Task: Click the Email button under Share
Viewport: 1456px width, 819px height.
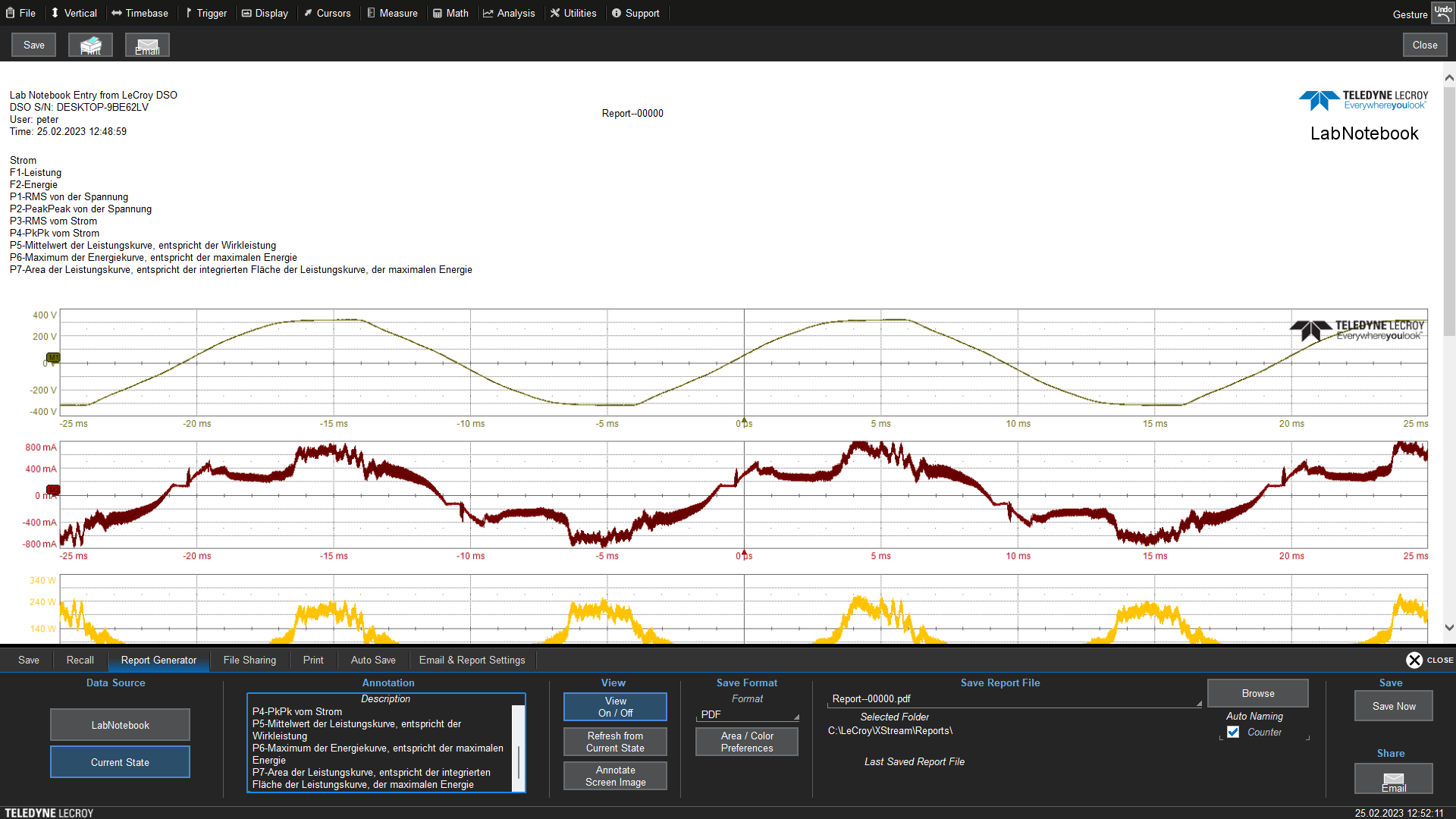Action: pyautogui.click(x=1393, y=779)
